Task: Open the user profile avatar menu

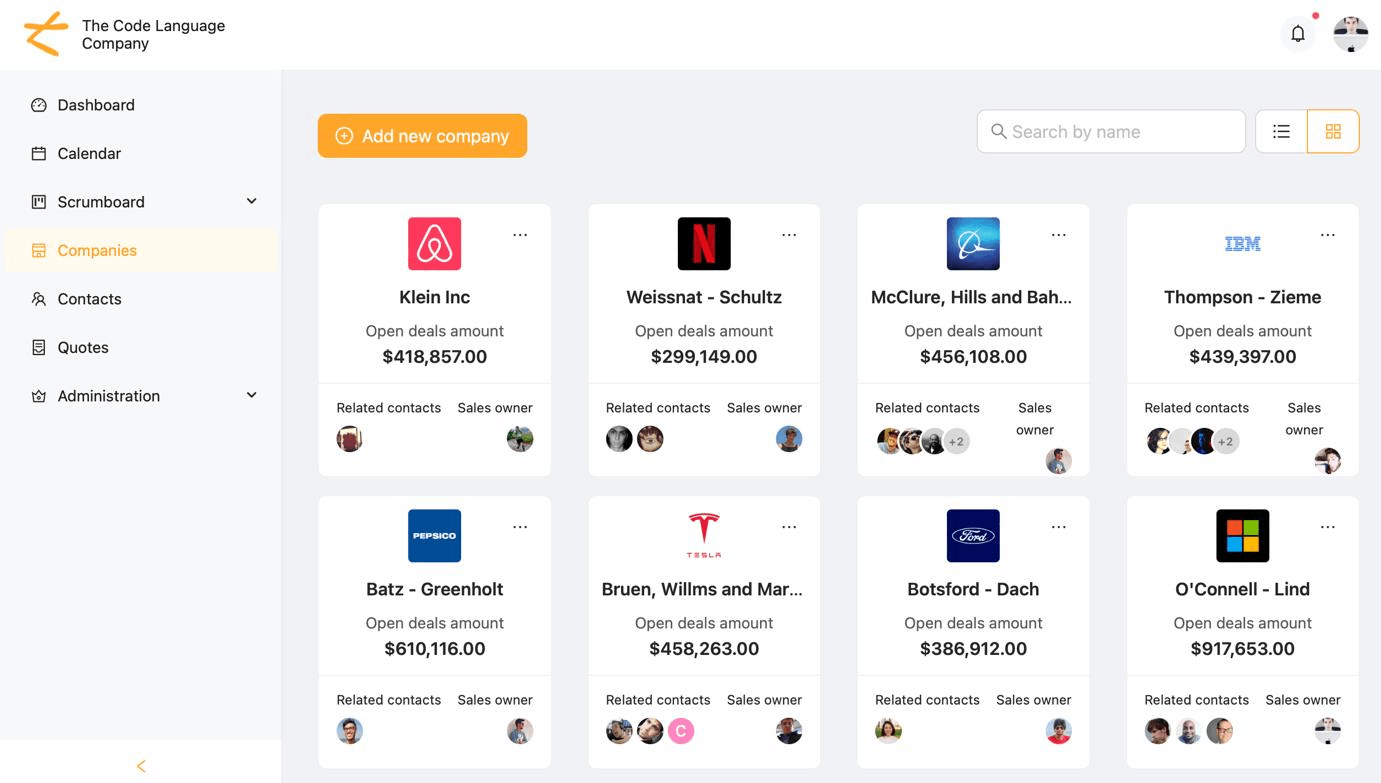Action: click(1351, 34)
